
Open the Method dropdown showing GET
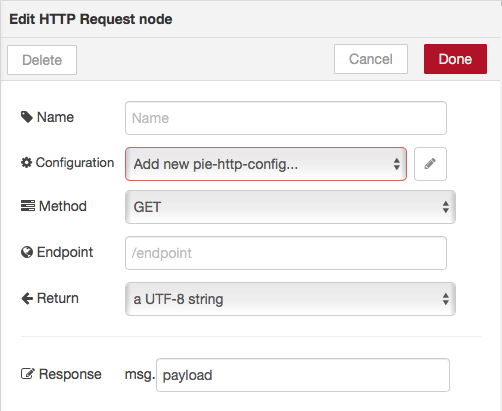coord(290,207)
